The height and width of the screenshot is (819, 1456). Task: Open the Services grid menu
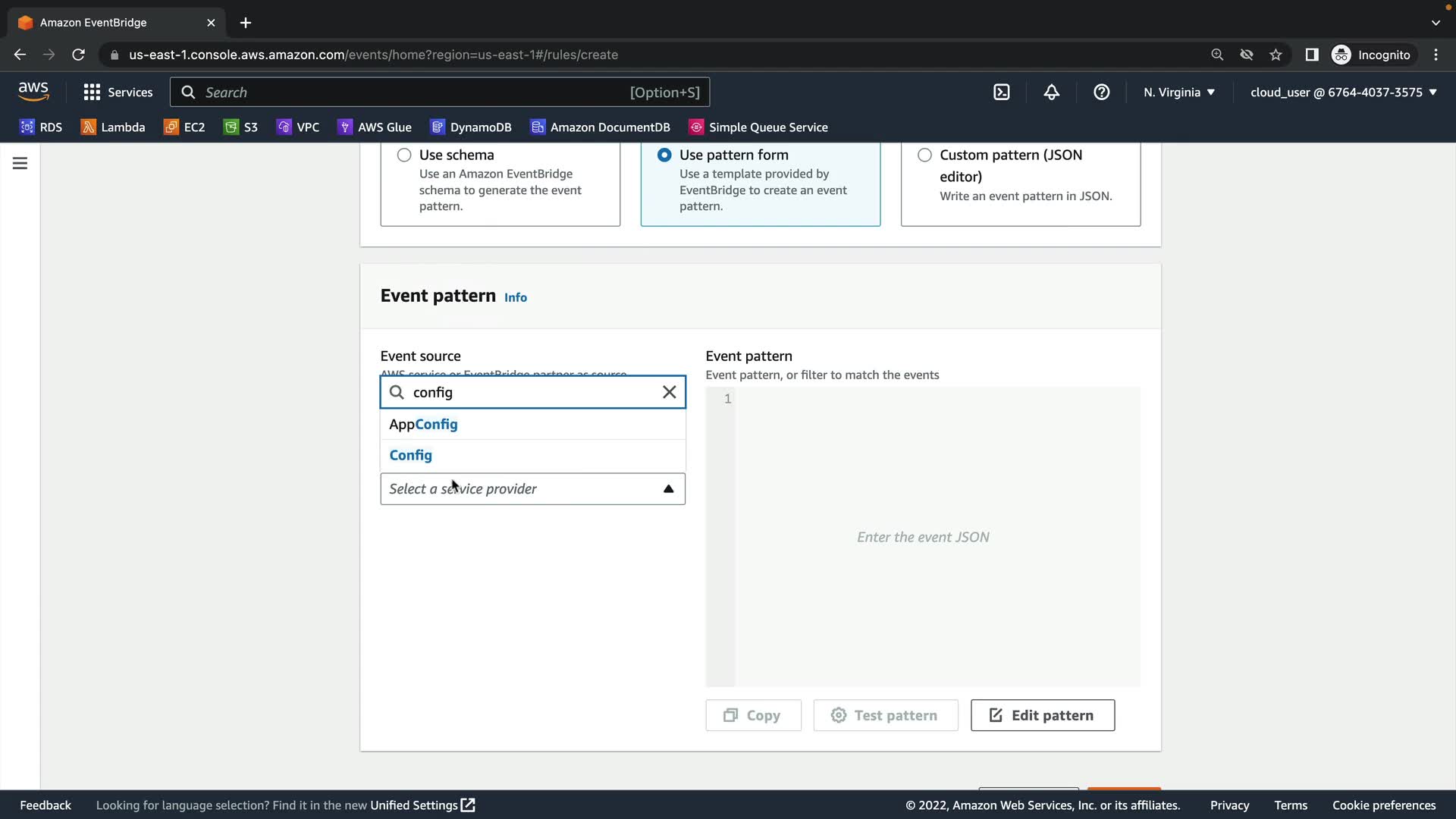coord(118,92)
